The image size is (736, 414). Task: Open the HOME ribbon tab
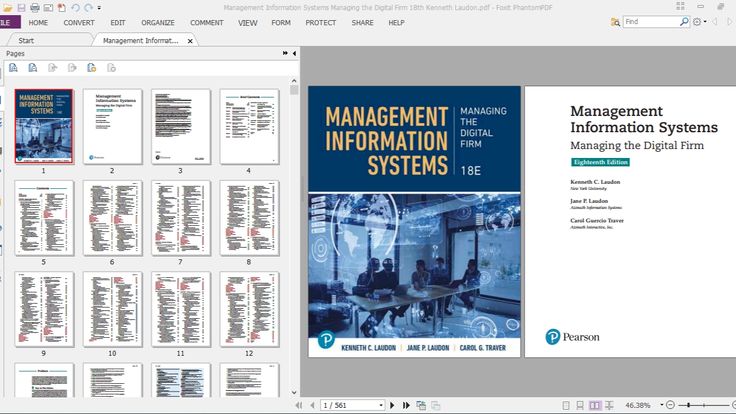click(x=38, y=23)
